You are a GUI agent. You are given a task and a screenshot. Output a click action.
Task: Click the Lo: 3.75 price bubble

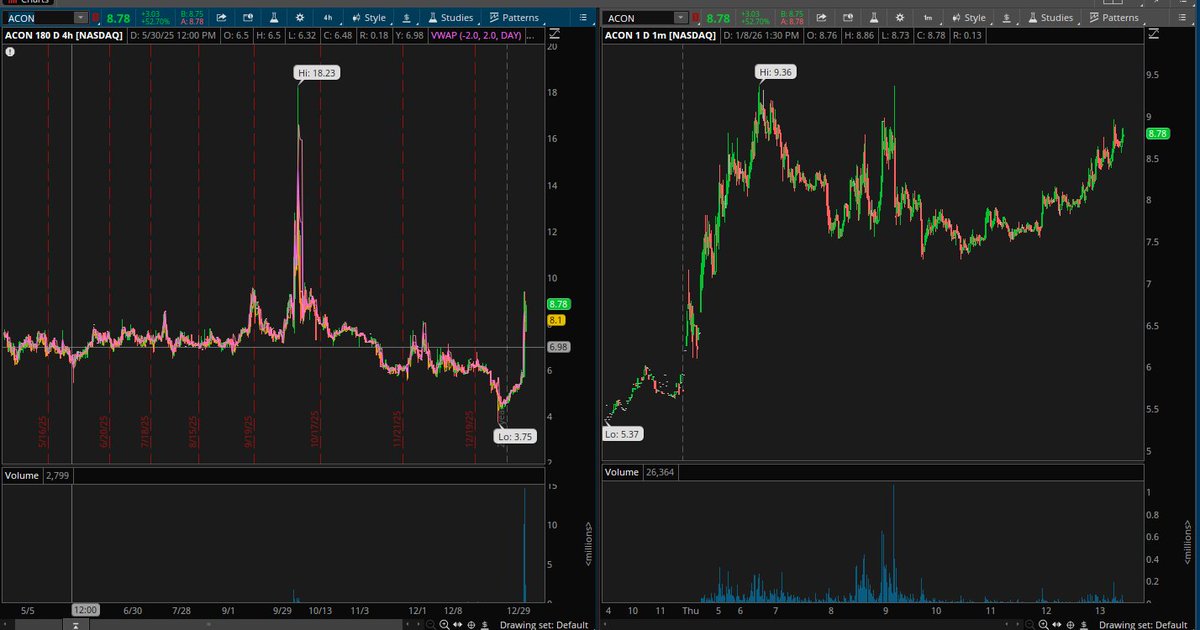pyautogui.click(x=516, y=436)
